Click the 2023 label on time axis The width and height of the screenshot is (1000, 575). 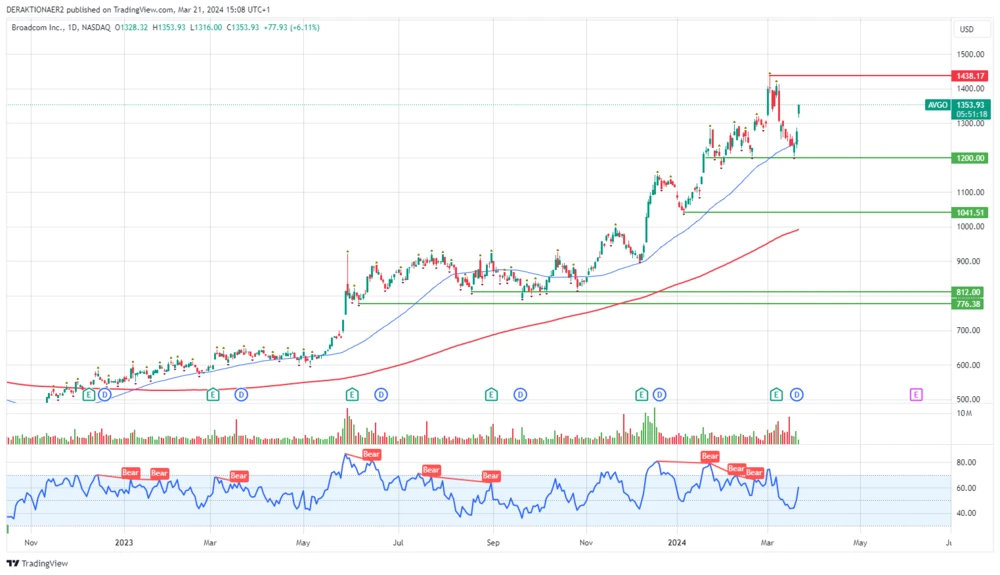(124, 542)
